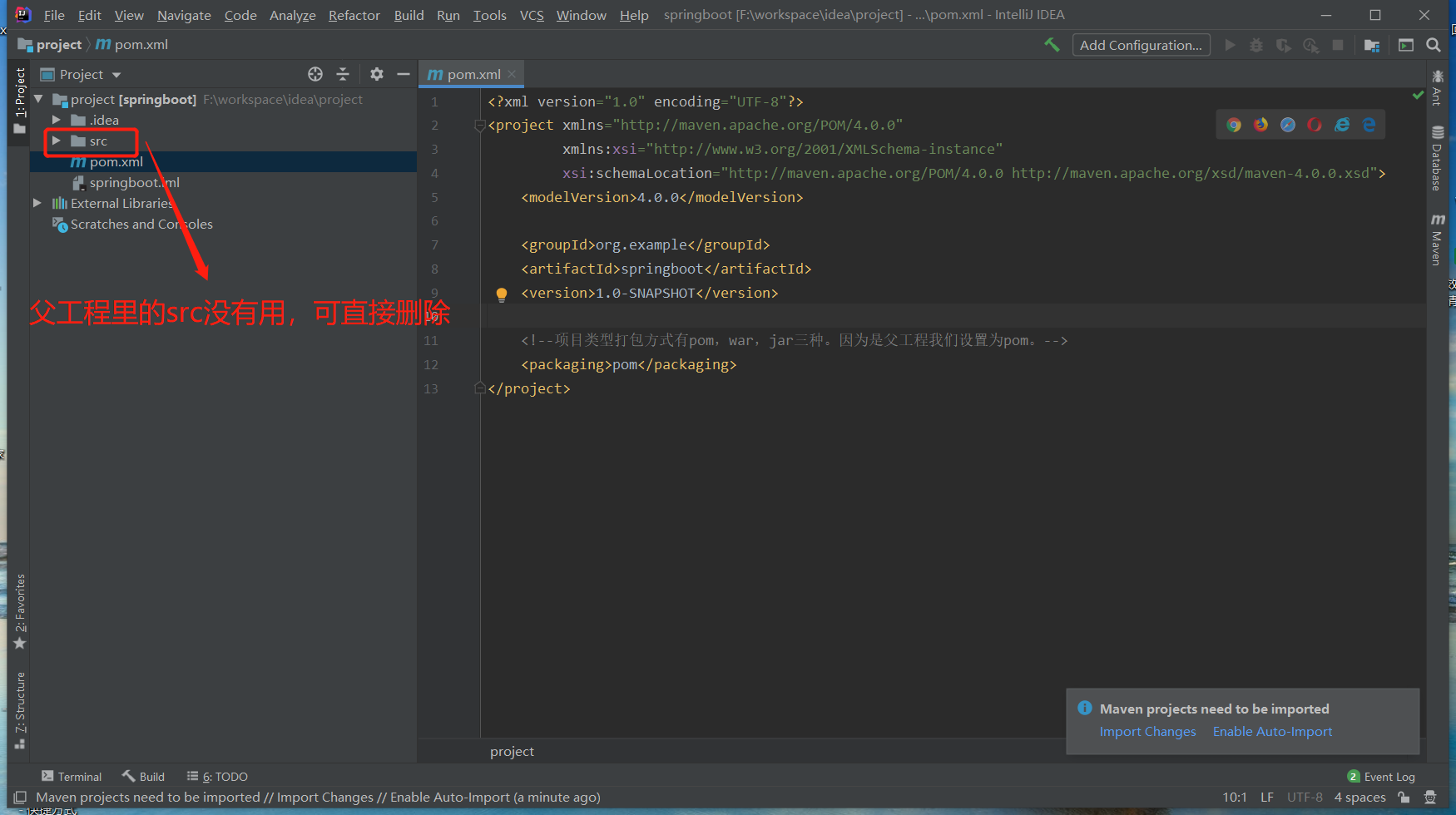1456x815 pixels.
Task: Click project breadcrumb in navigation bar
Action: pyautogui.click(x=50, y=45)
